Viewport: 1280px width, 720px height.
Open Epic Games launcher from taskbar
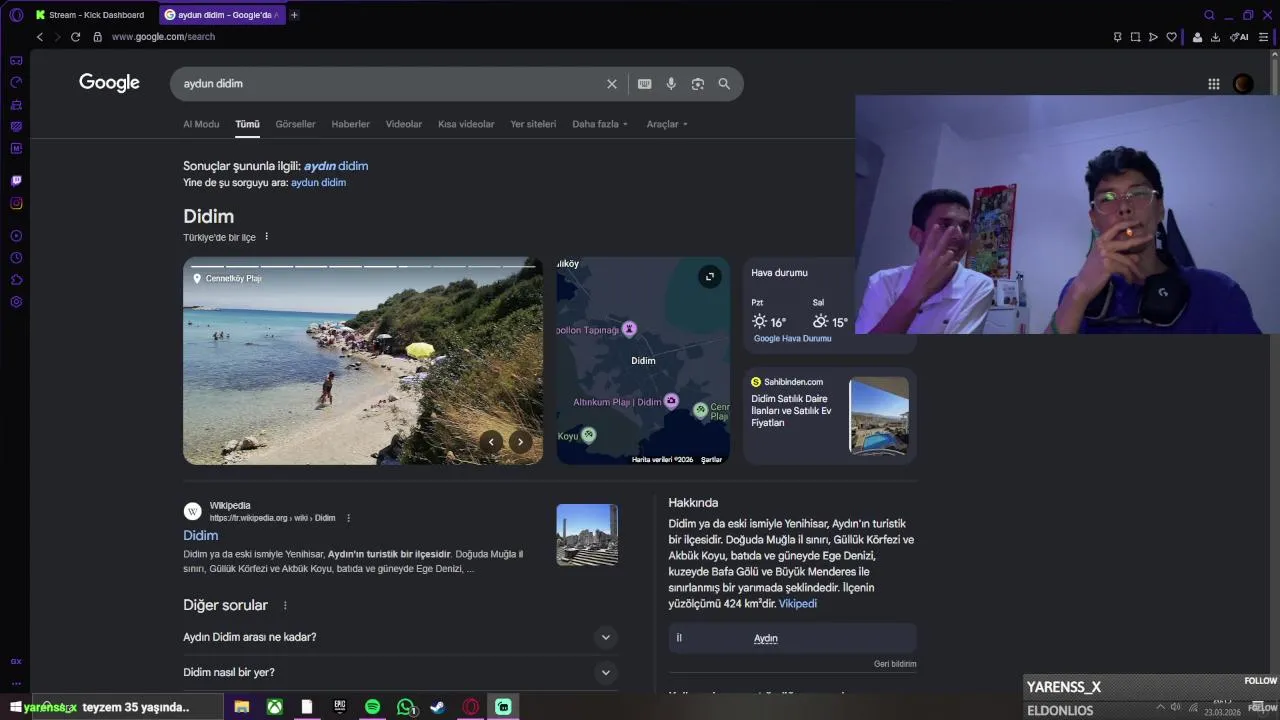point(340,707)
